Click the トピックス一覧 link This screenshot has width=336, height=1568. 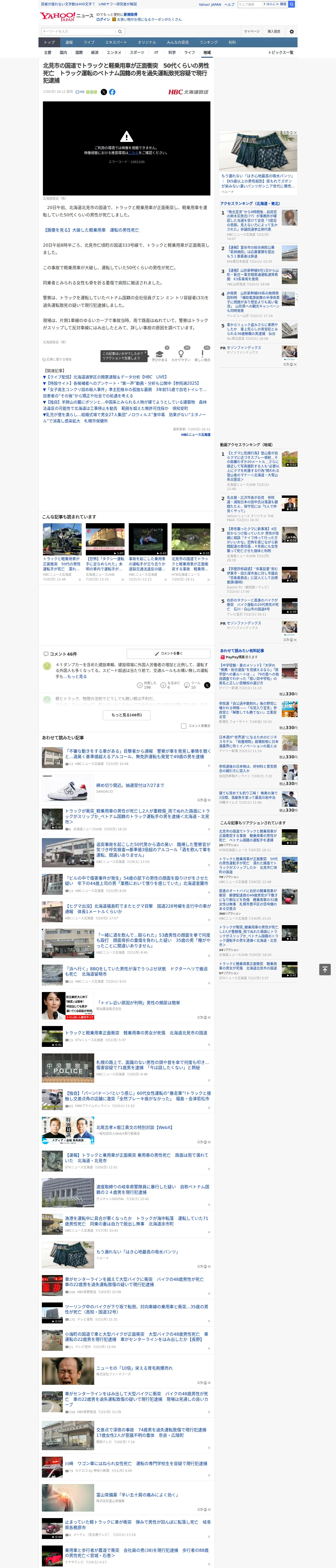click(x=281, y=52)
